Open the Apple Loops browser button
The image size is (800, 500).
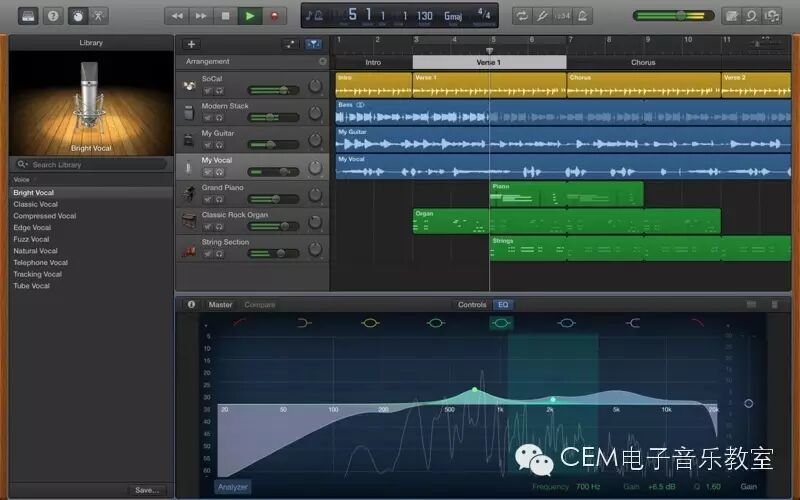[x=752, y=16]
